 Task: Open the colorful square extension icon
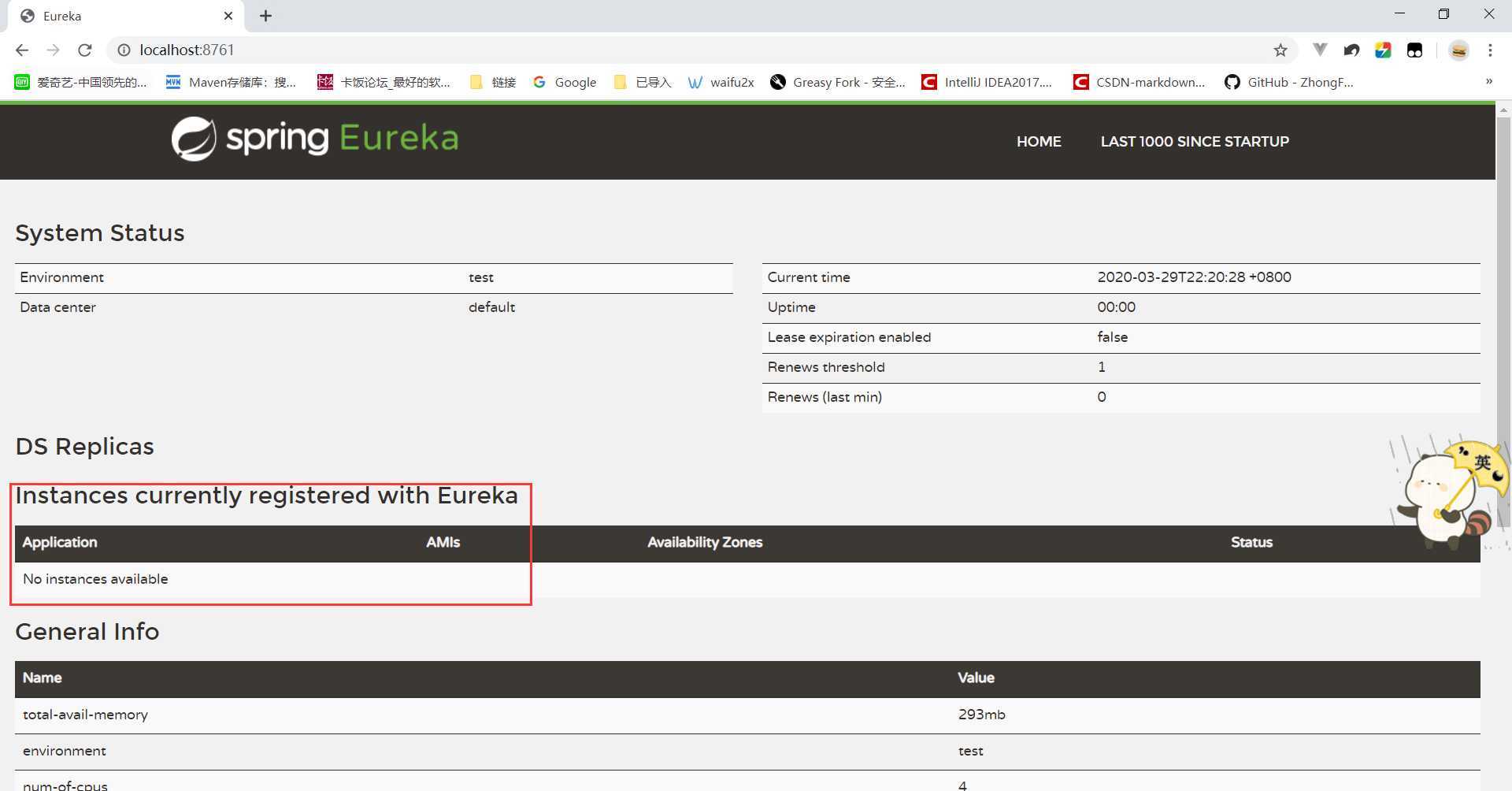coord(1383,50)
